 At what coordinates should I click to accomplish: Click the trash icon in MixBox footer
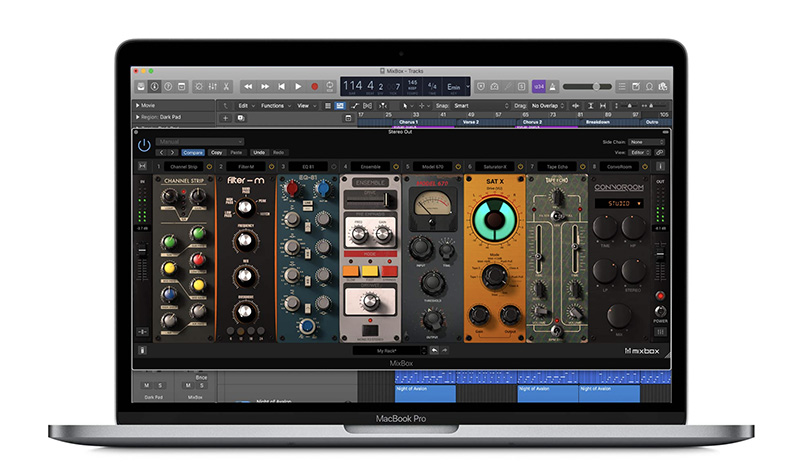pyautogui.click(x=142, y=350)
